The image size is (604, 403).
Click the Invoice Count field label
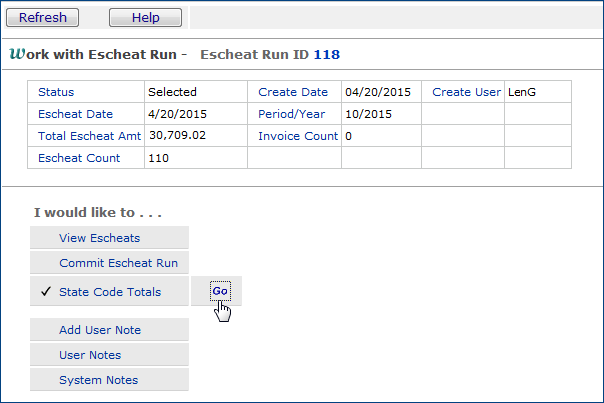tap(298, 136)
